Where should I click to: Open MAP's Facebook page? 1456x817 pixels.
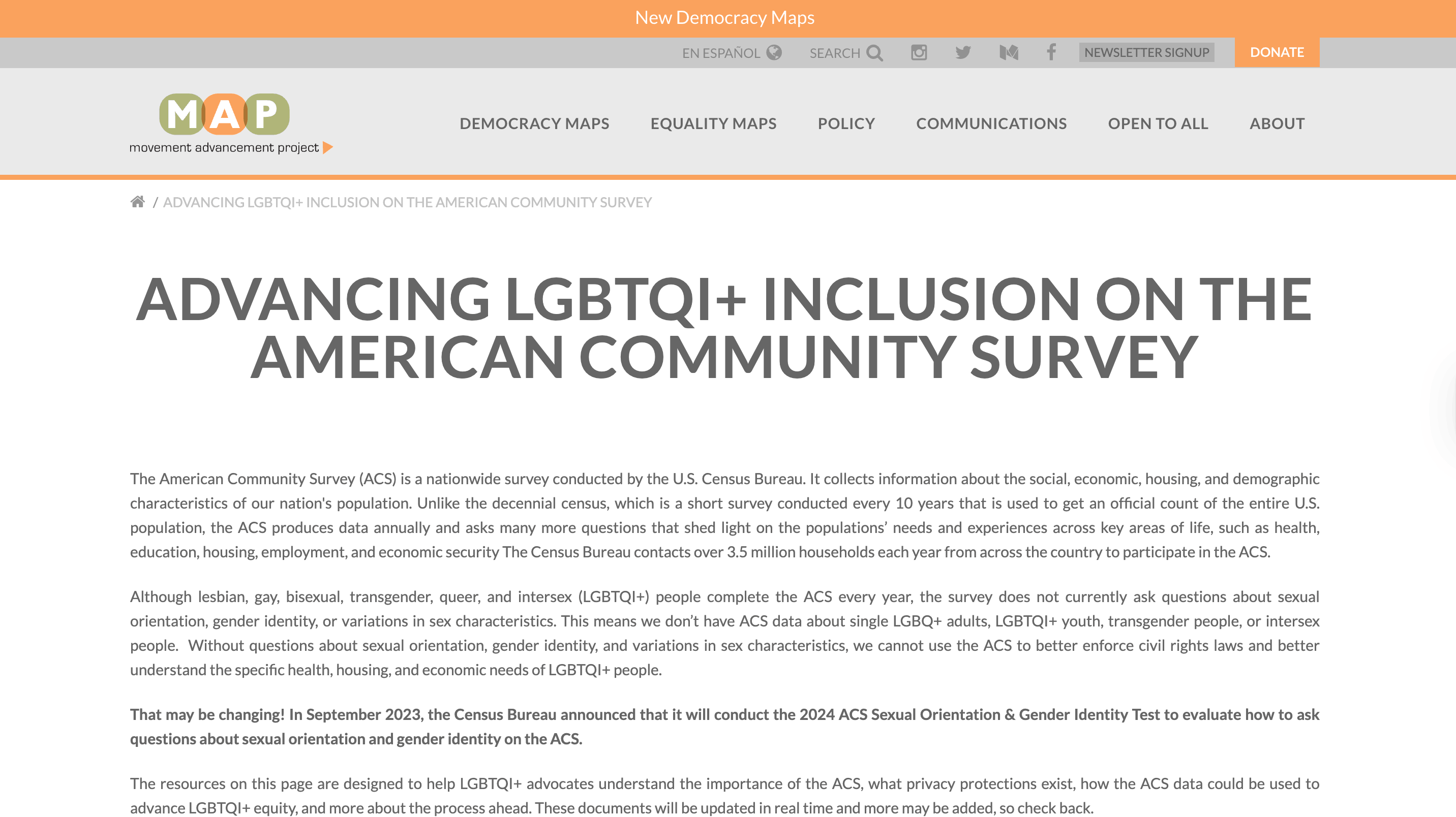(1051, 52)
